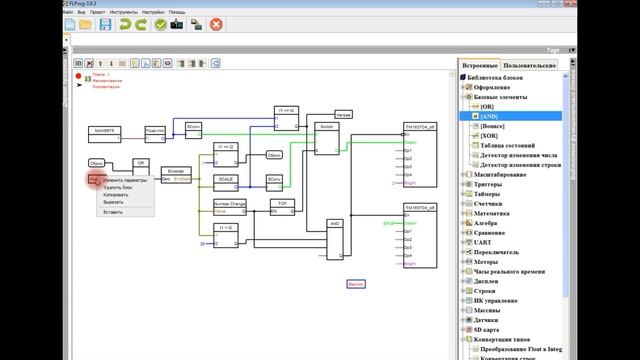Switch to the Пользовательские library tab
The width and height of the screenshot is (640, 360).
click(x=529, y=65)
